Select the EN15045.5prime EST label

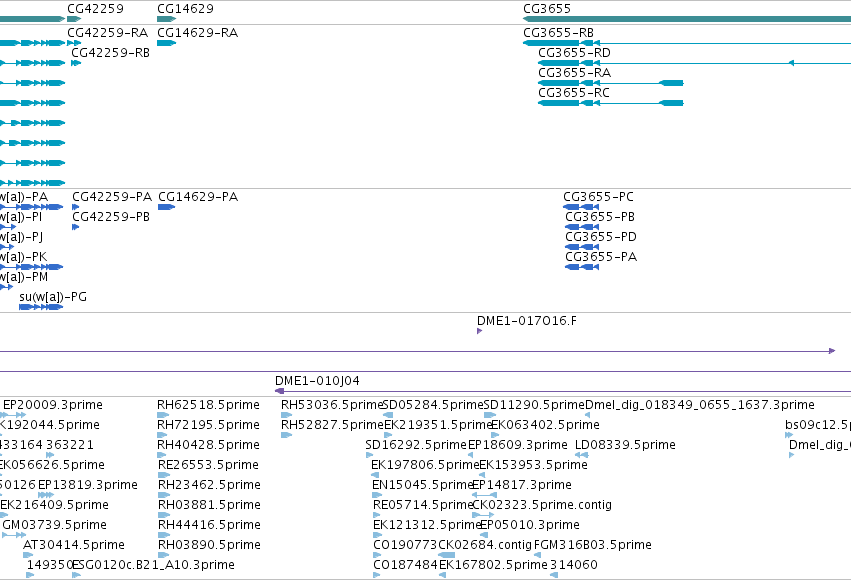click(422, 485)
